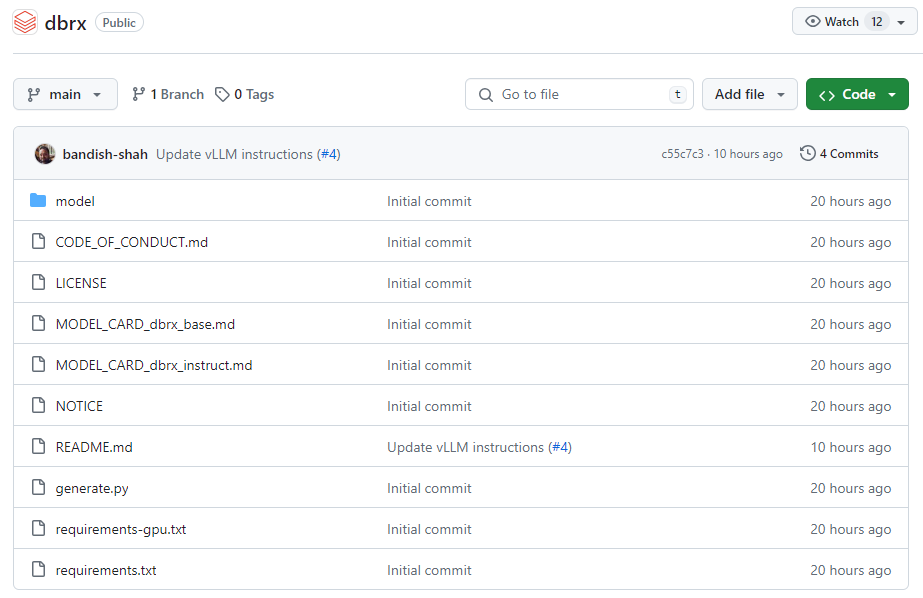Click the eye icon on the Watch button
The height and width of the screenshot is (598, 923).
tap(814, 21)
